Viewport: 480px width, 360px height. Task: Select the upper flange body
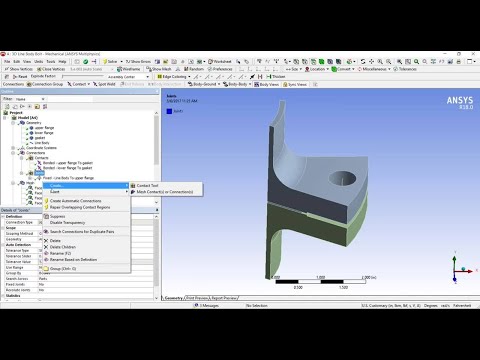[44, 128]
